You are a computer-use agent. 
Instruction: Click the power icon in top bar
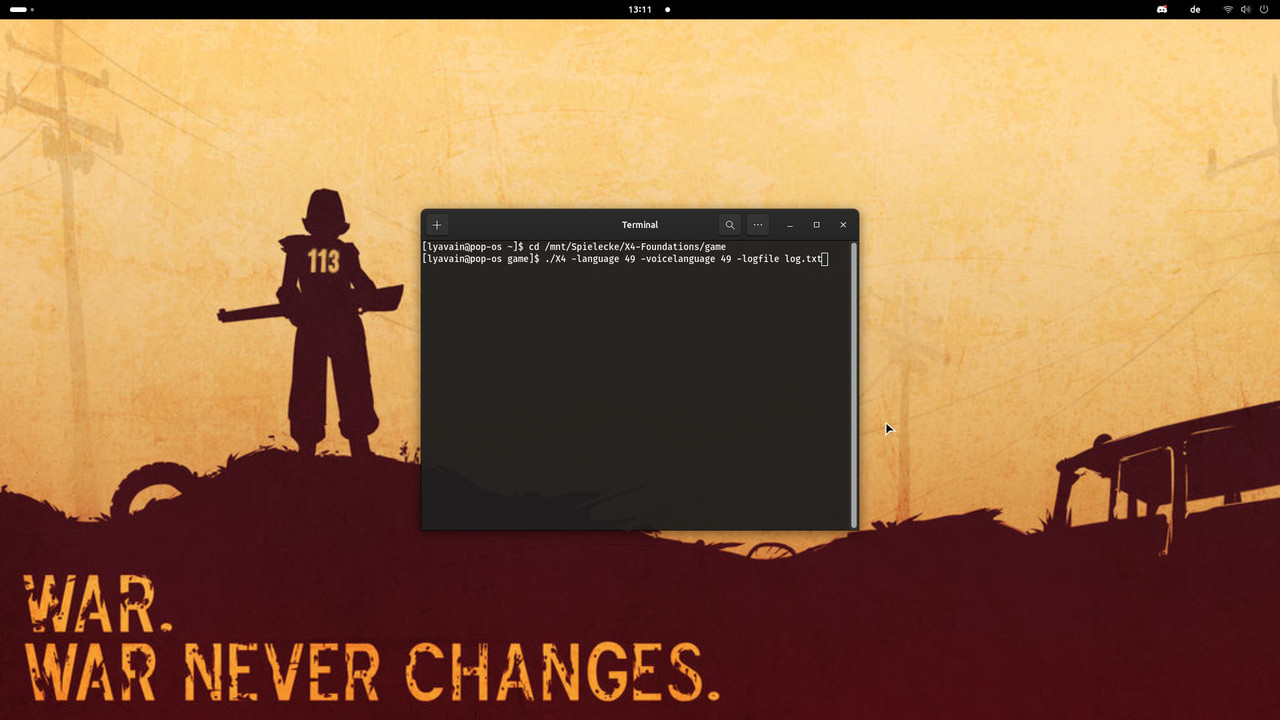pyautogui.click(x=1264, y=9)
